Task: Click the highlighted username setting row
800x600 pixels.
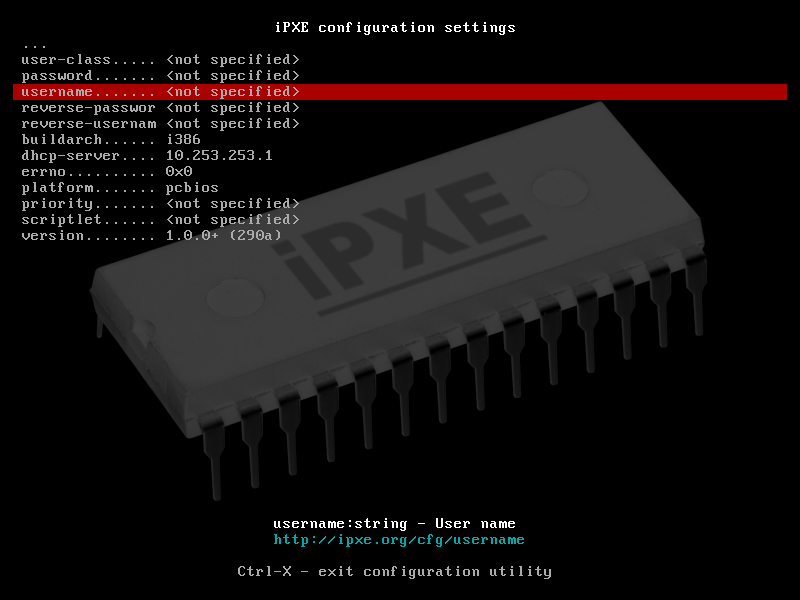Action: 400,92
